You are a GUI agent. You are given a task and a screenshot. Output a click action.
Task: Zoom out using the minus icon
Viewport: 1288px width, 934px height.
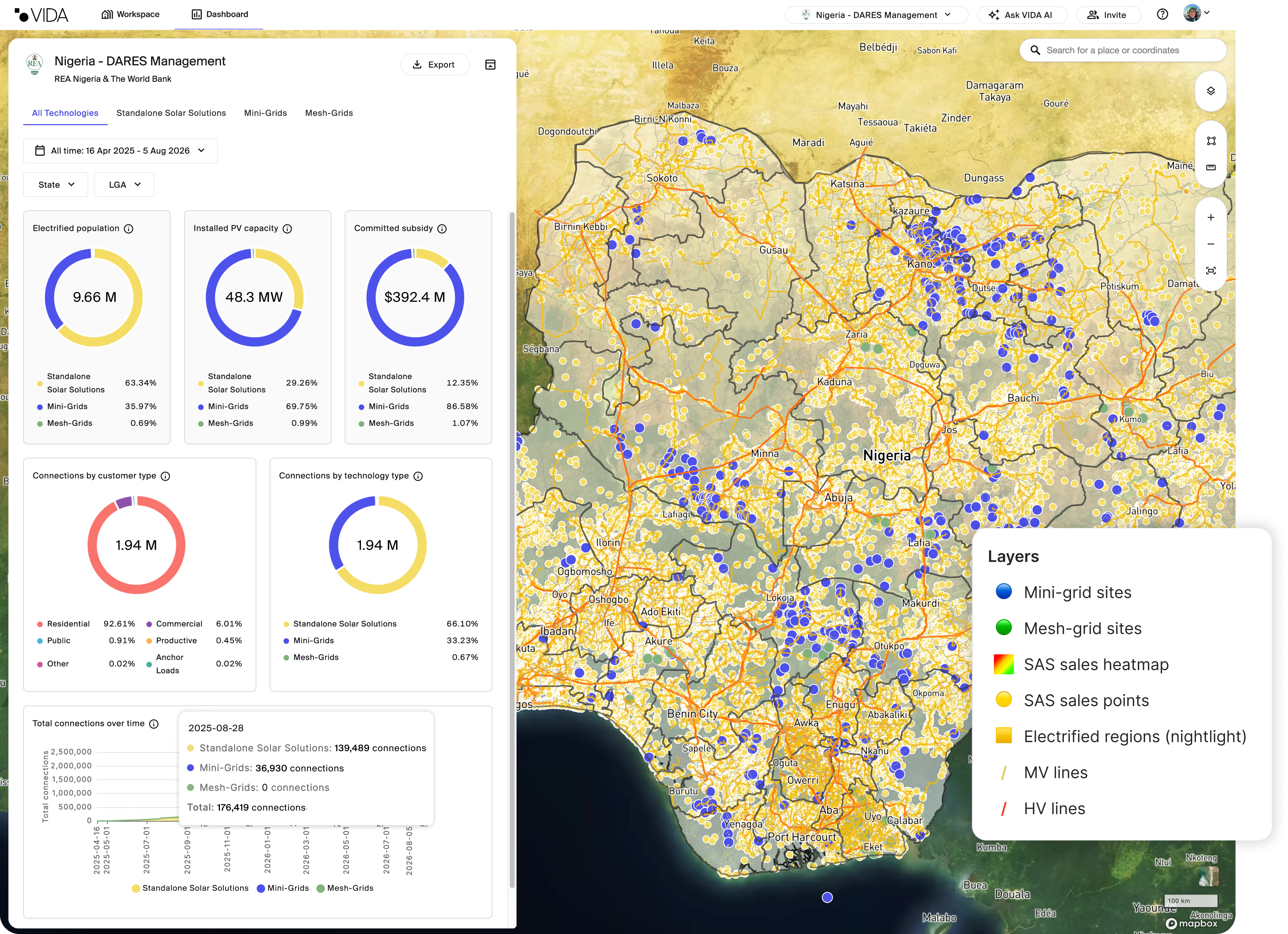pyautogui.click(x=1210, y=244)
